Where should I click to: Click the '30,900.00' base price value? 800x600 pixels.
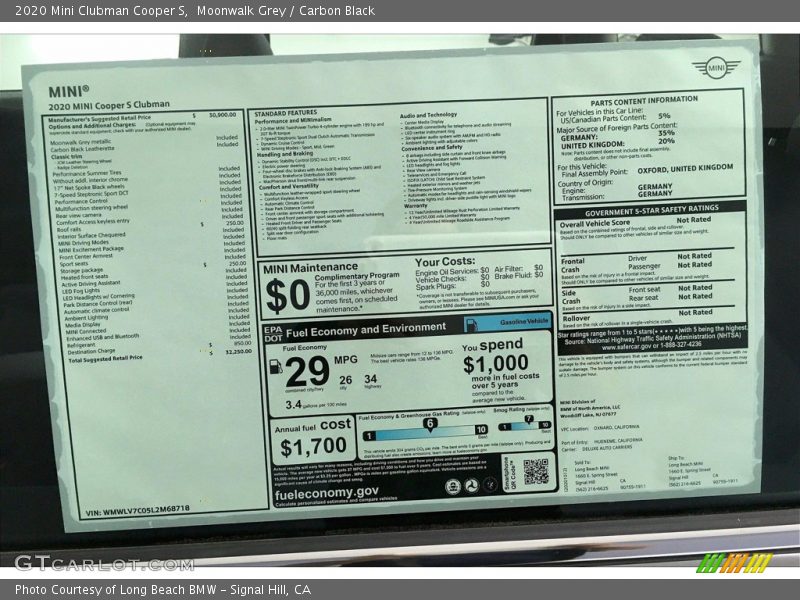(222, 115)
